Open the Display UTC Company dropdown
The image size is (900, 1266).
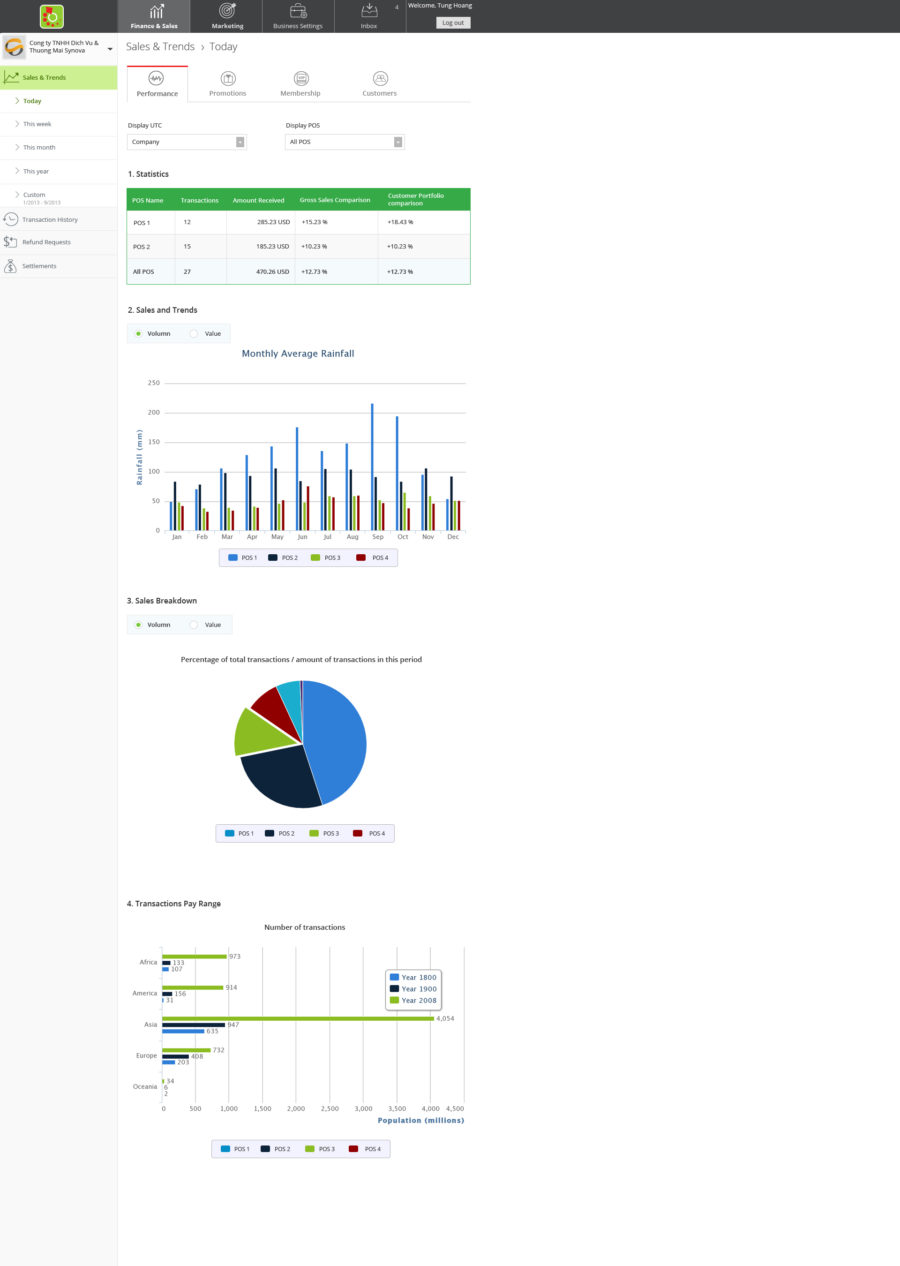coord(187,142)
